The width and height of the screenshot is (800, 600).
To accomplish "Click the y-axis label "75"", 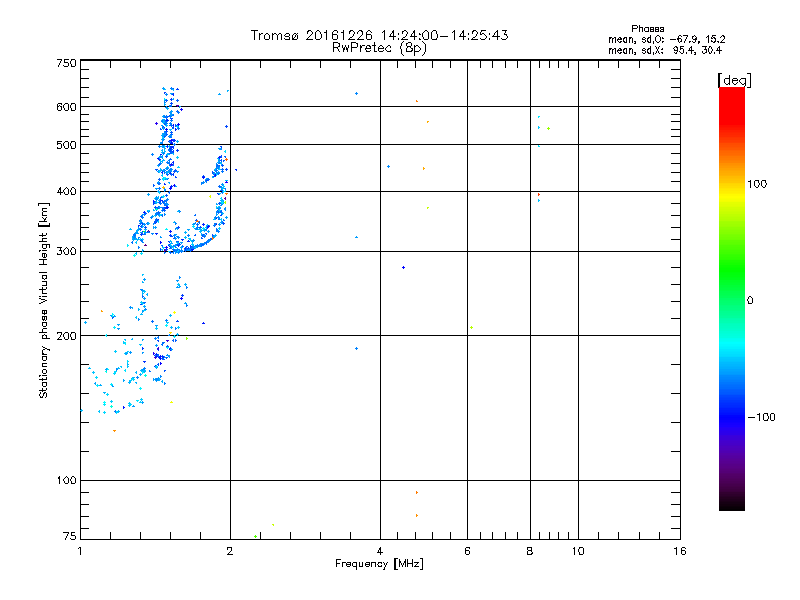I will [x=70, y=536].
